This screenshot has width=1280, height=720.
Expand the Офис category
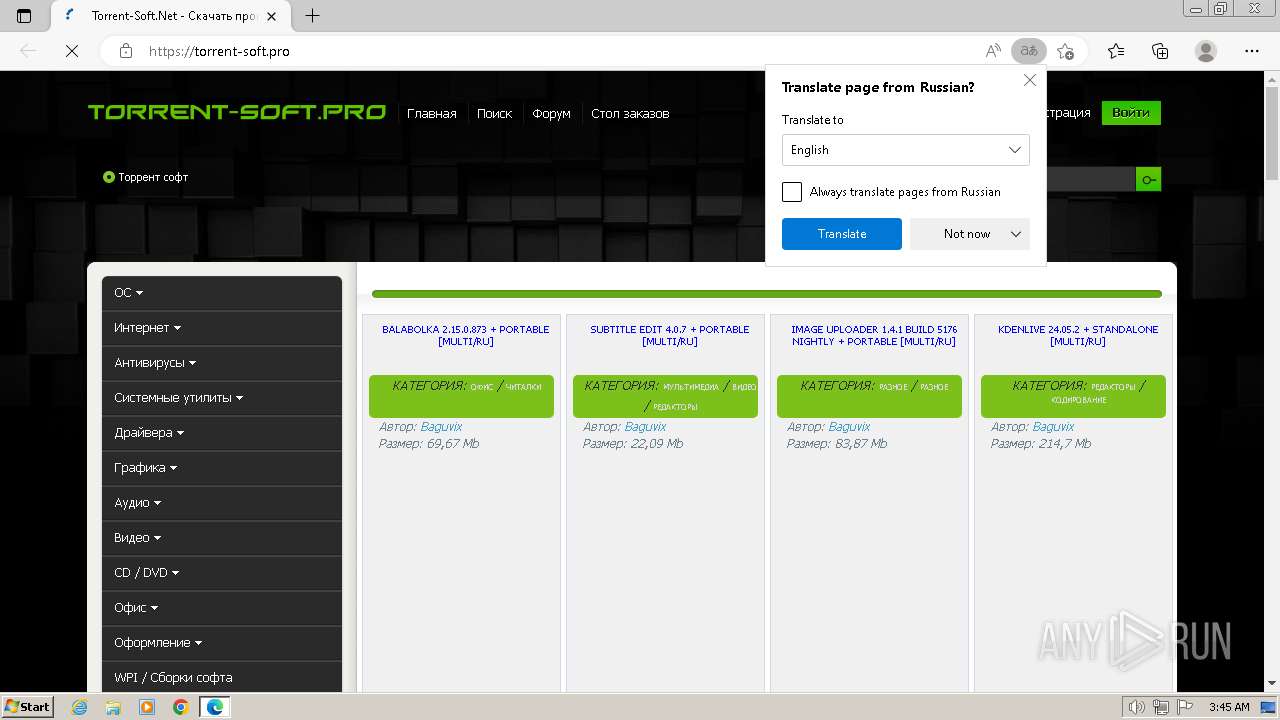222,608
